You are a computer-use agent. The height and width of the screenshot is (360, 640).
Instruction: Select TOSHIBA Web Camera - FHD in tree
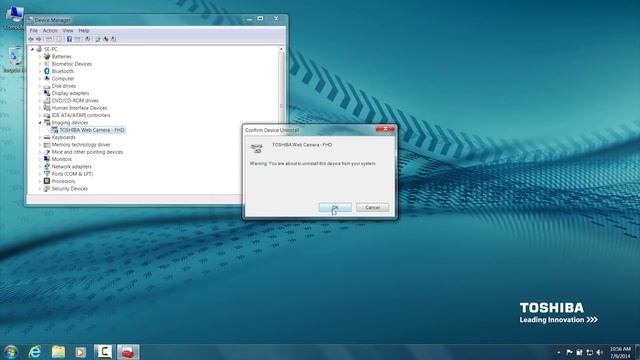pos(92,130)
